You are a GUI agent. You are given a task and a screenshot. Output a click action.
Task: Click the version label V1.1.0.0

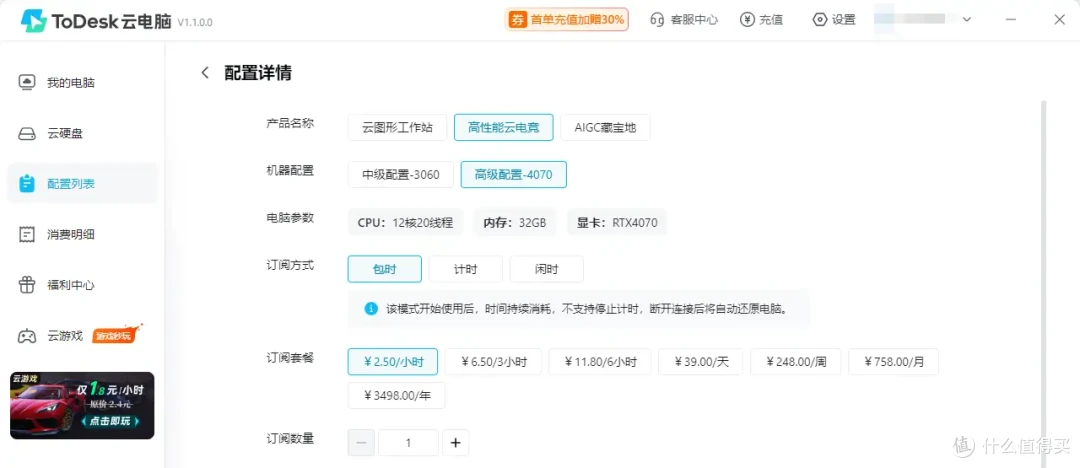click(195, 22)
